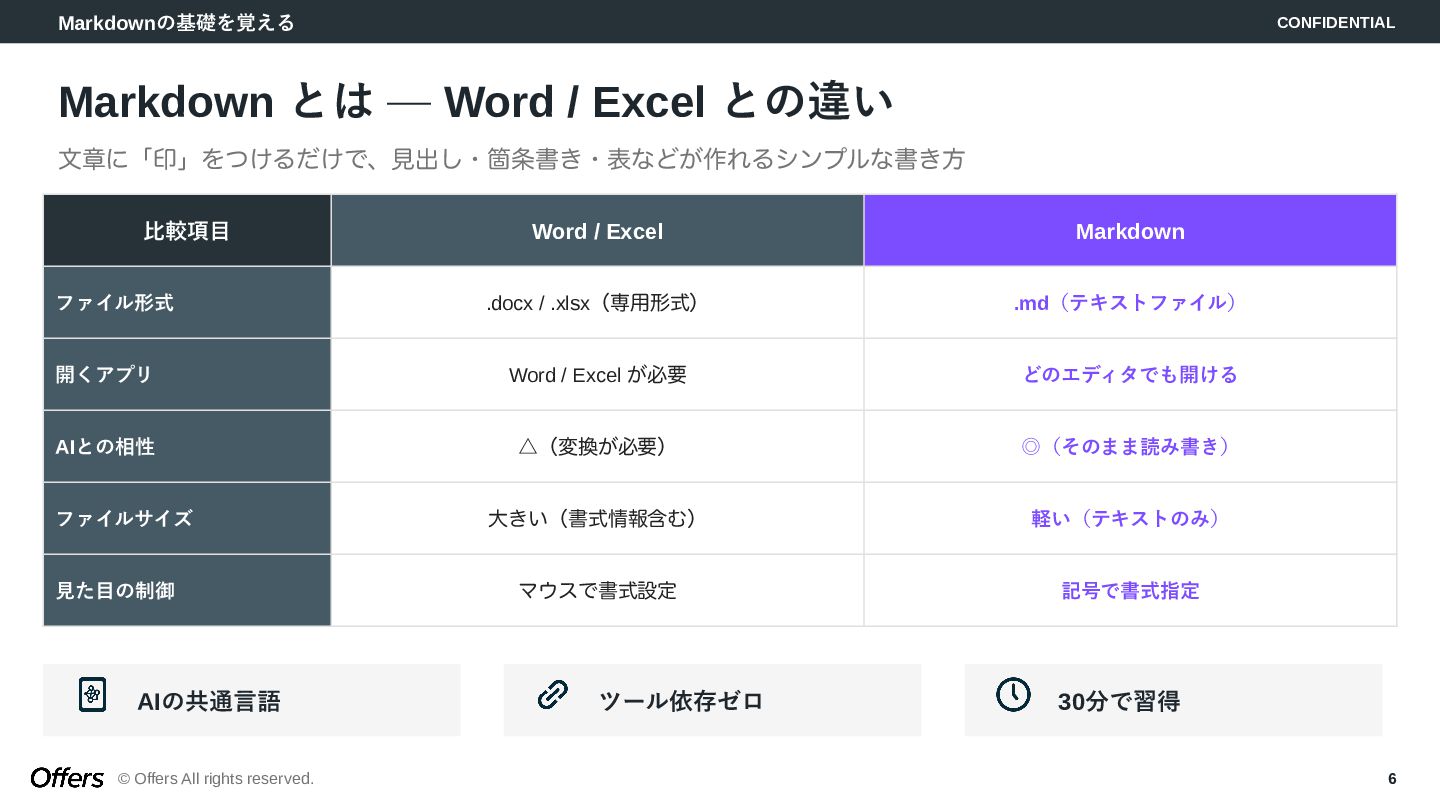
Task: Click the ツール依存ゼロ card label
Action: pos(681,701)
